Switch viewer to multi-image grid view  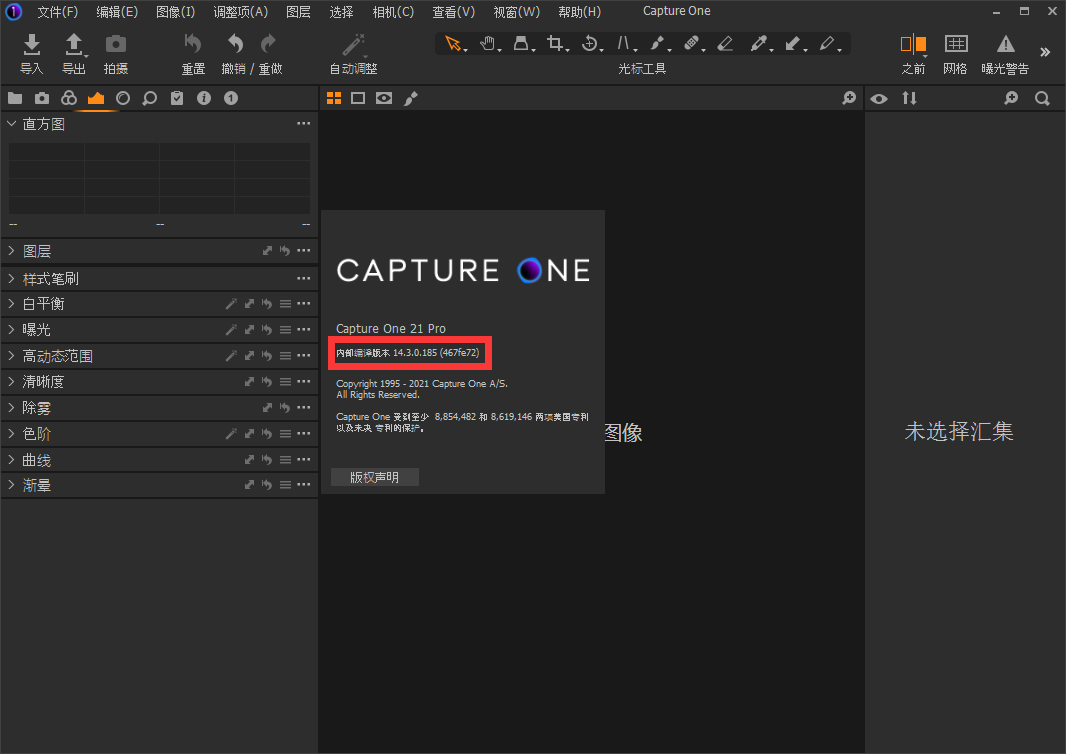334,99
